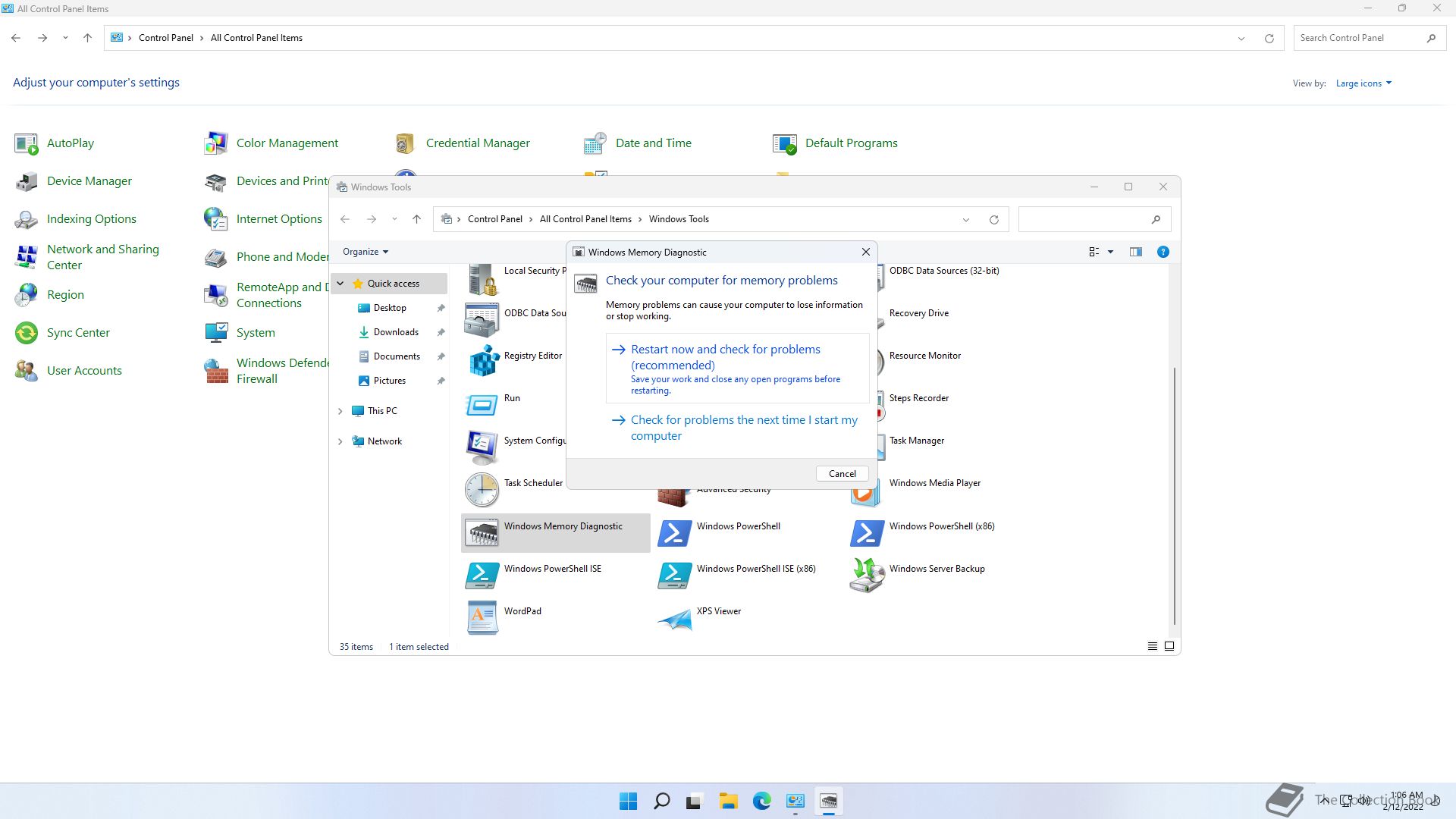
Task: Select Pictures in navigation pane
Action: coord(390,381)
